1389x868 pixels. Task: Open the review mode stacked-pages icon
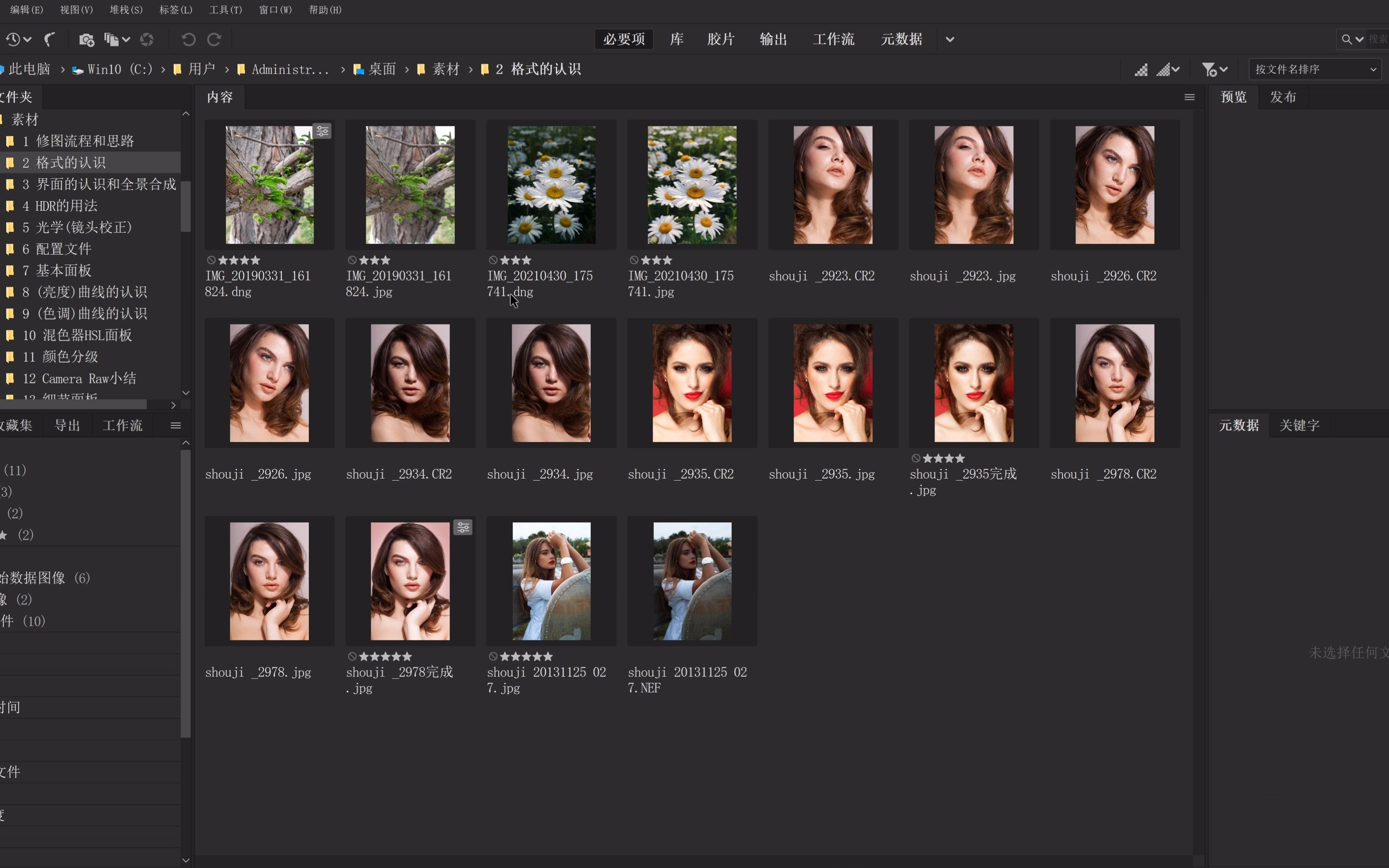pos(117,39)
